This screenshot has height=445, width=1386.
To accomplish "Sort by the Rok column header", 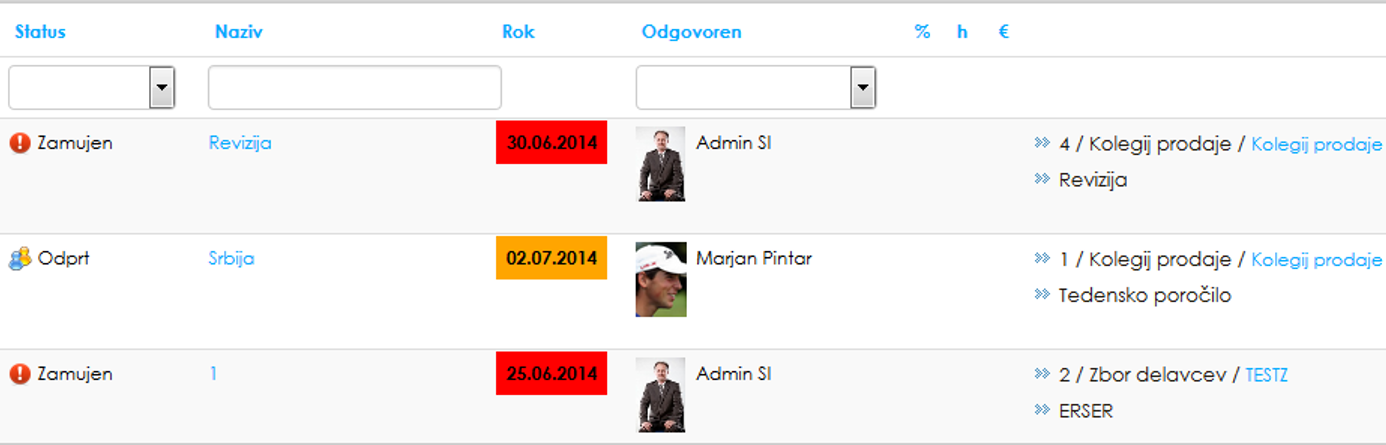I will pyautogui.click(x=518, y=31).
